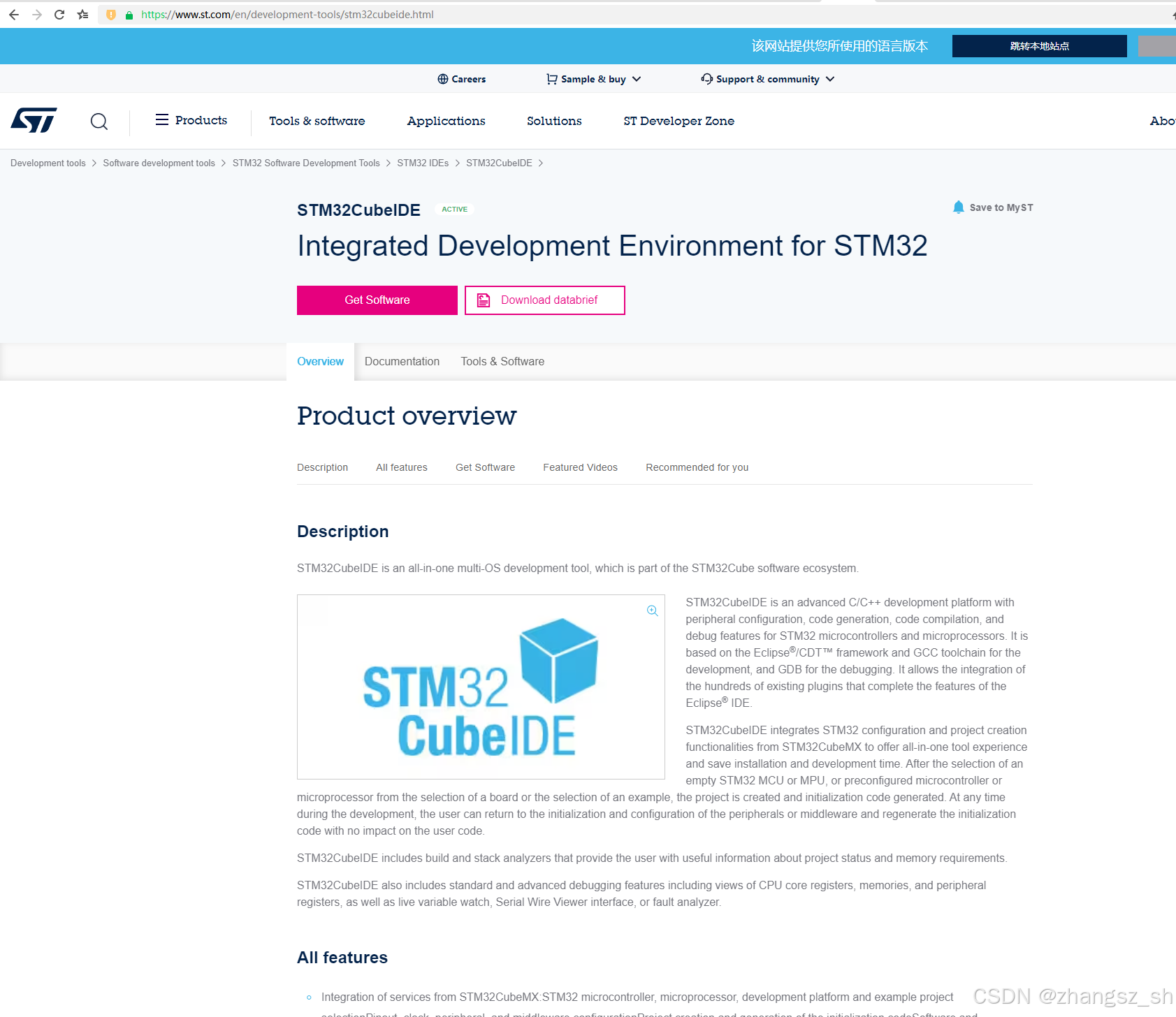Click the document icon in Download databrief
The width and height of the screenshot is (1176, 1017).
pyautogui.click(x=484, y=300)
